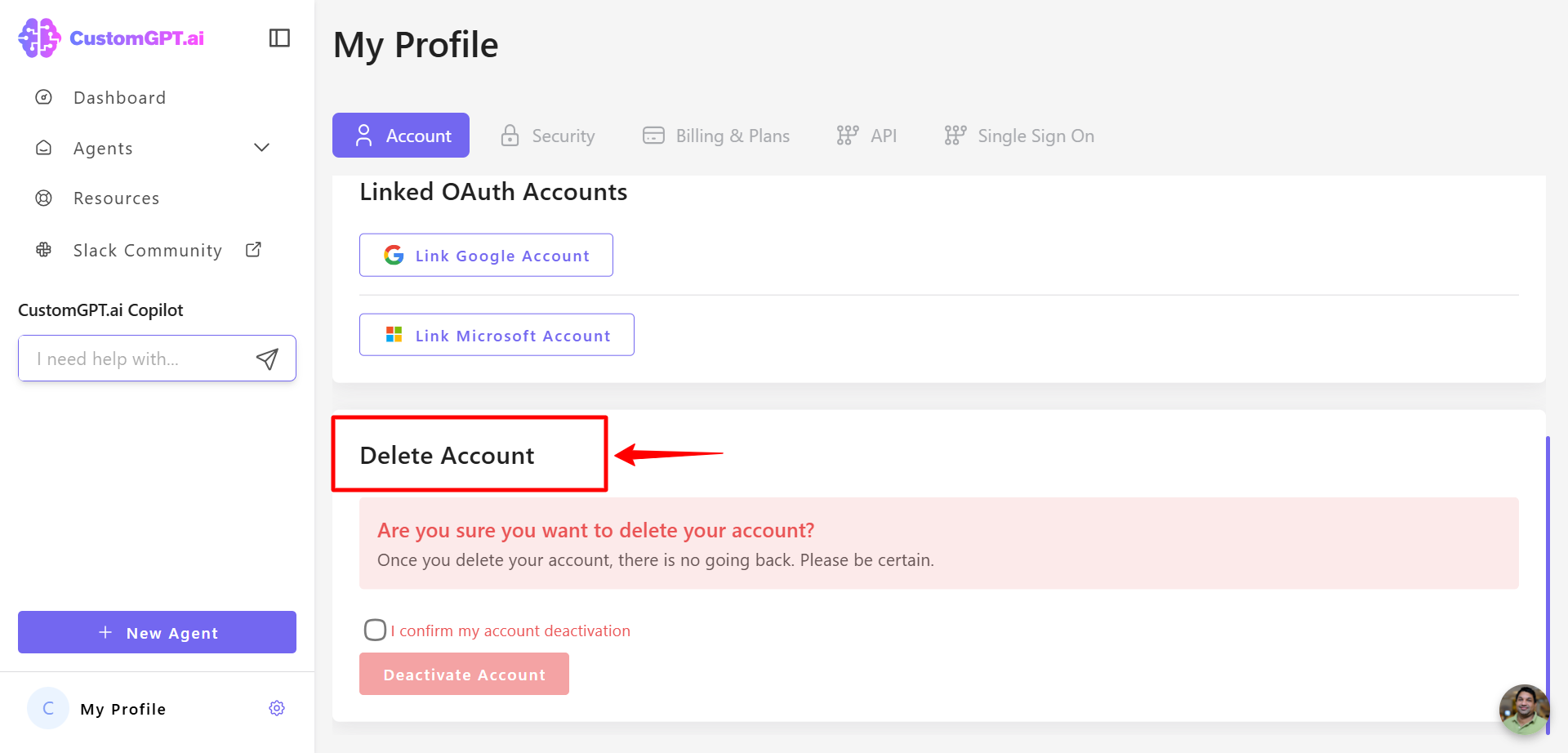Click the Dashboard compass icon
This screenshot has width=1568, height=753.
tap(44, 97)
